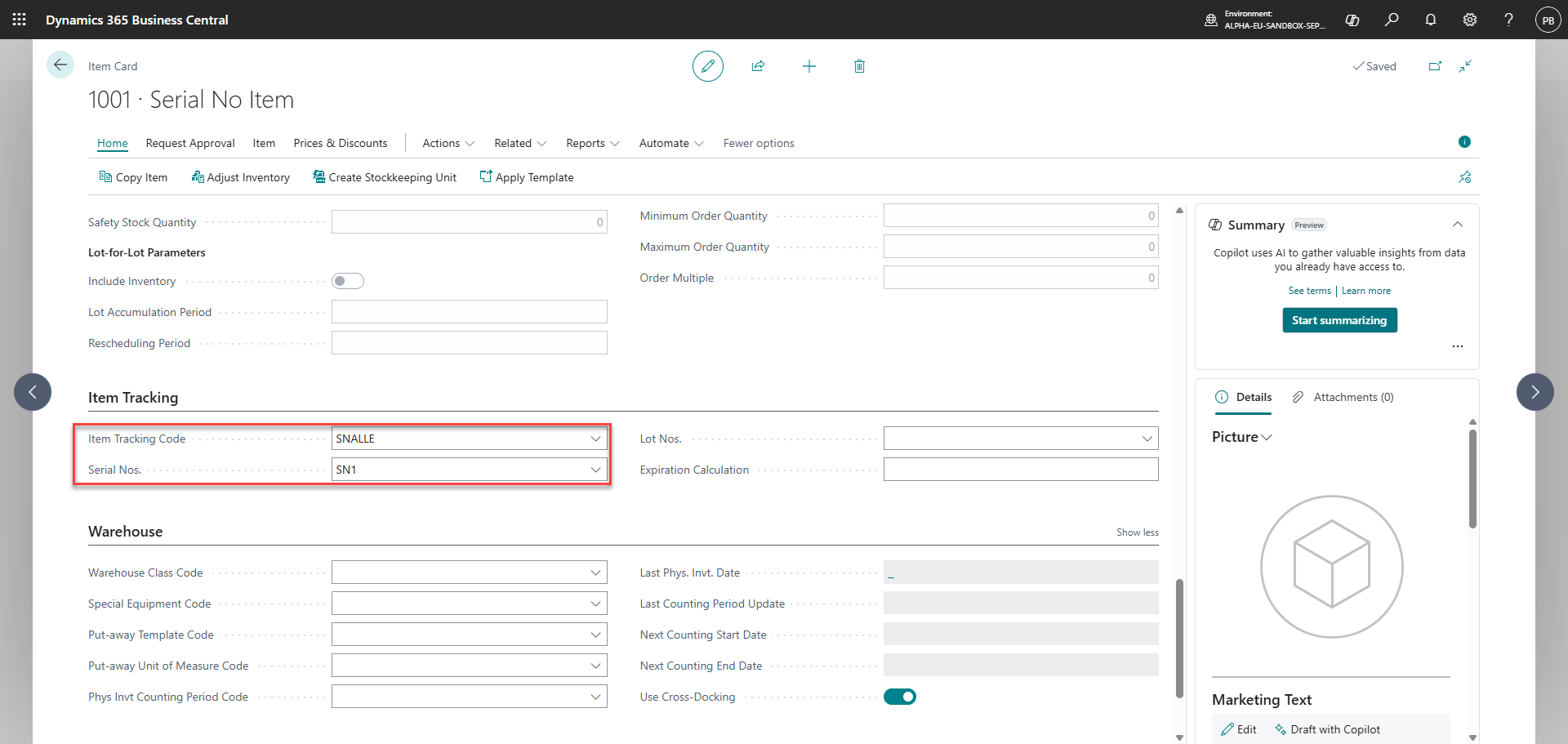Open the Related menu
The height and width of the screenshot is (744, 1568).
pos(520,143)
